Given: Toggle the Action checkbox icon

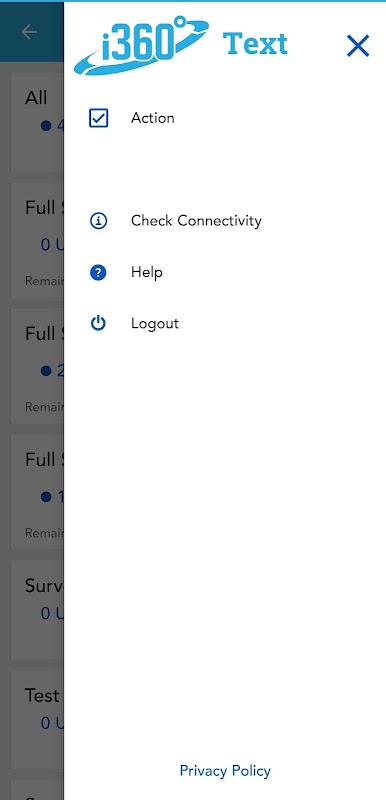Looking at the screenshot, I should coord(98,118).
